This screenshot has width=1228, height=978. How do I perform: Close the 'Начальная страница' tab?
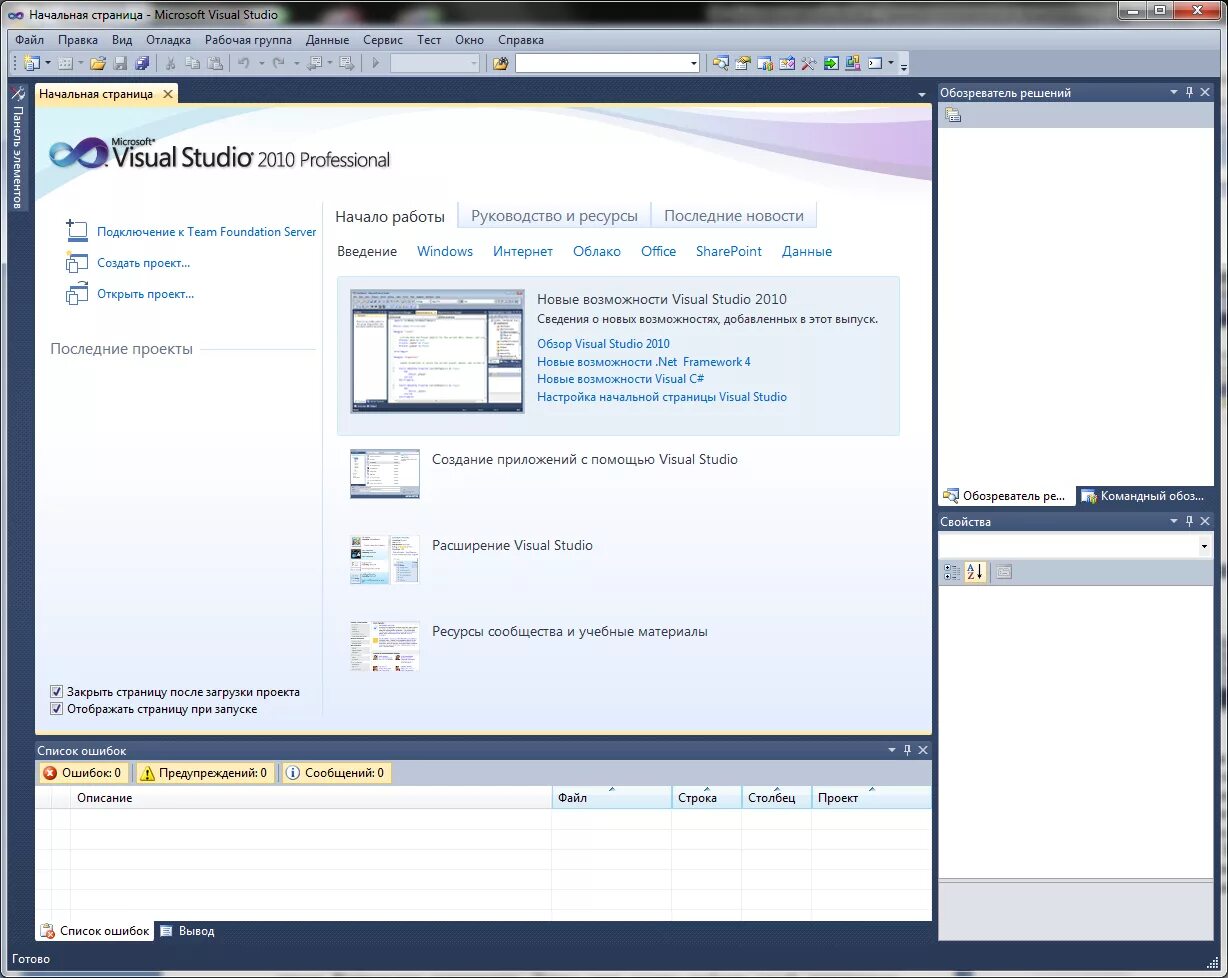tap(168, 94)
